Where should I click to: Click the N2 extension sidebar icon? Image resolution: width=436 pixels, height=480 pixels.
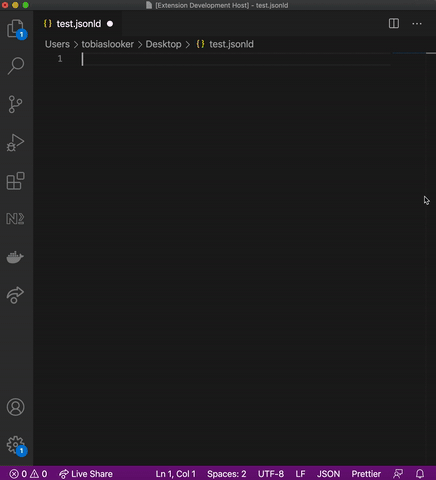coord(15,219)
